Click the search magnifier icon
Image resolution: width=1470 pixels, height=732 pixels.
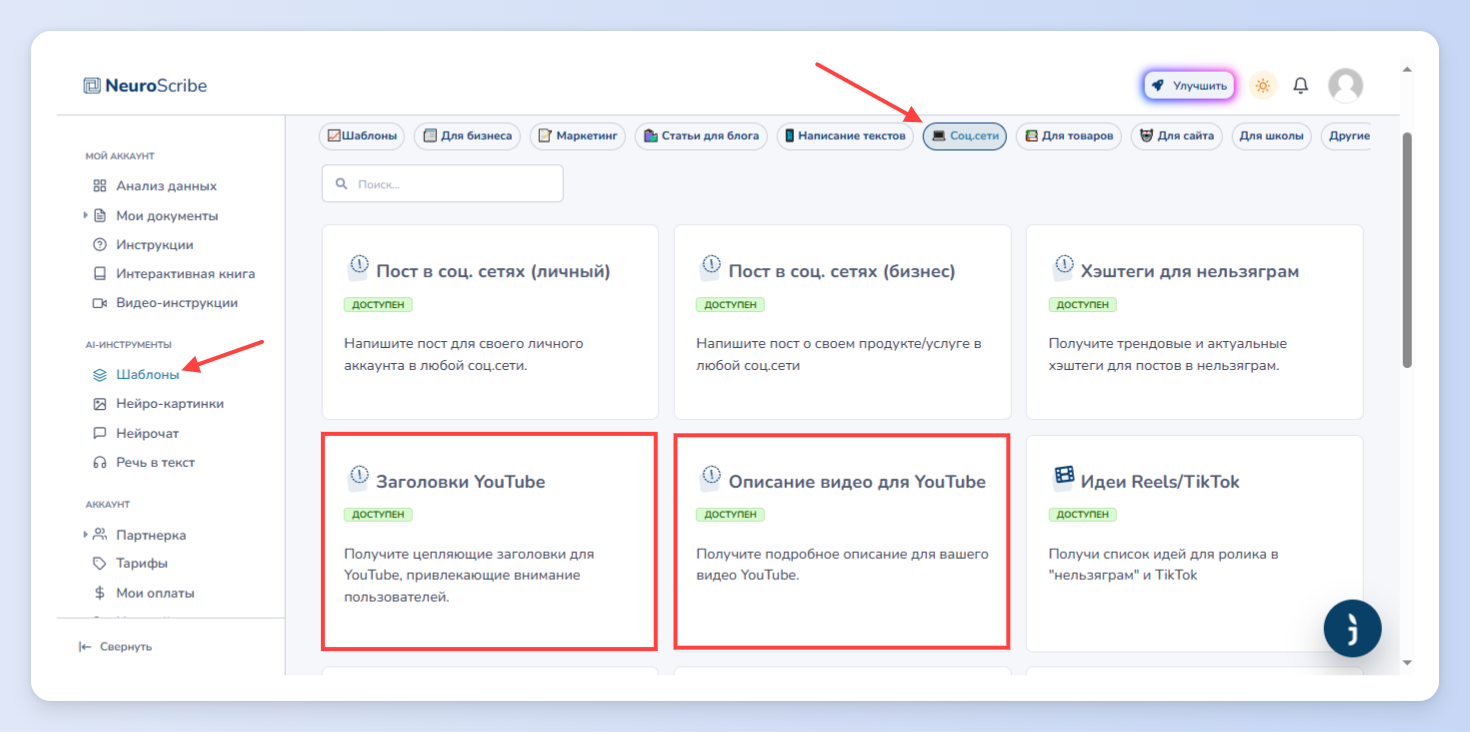pos(341,184)
